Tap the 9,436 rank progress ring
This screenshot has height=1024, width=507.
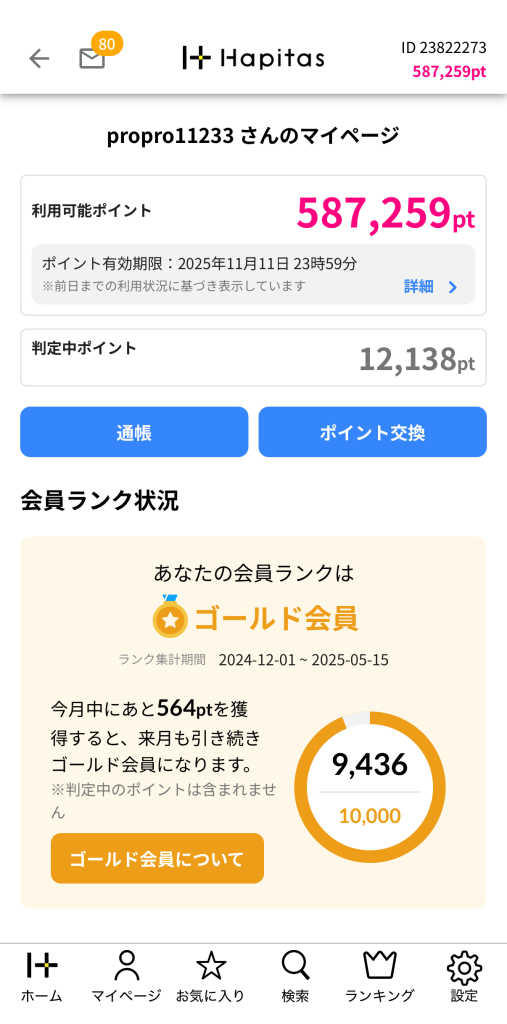(x=370, y=787)
